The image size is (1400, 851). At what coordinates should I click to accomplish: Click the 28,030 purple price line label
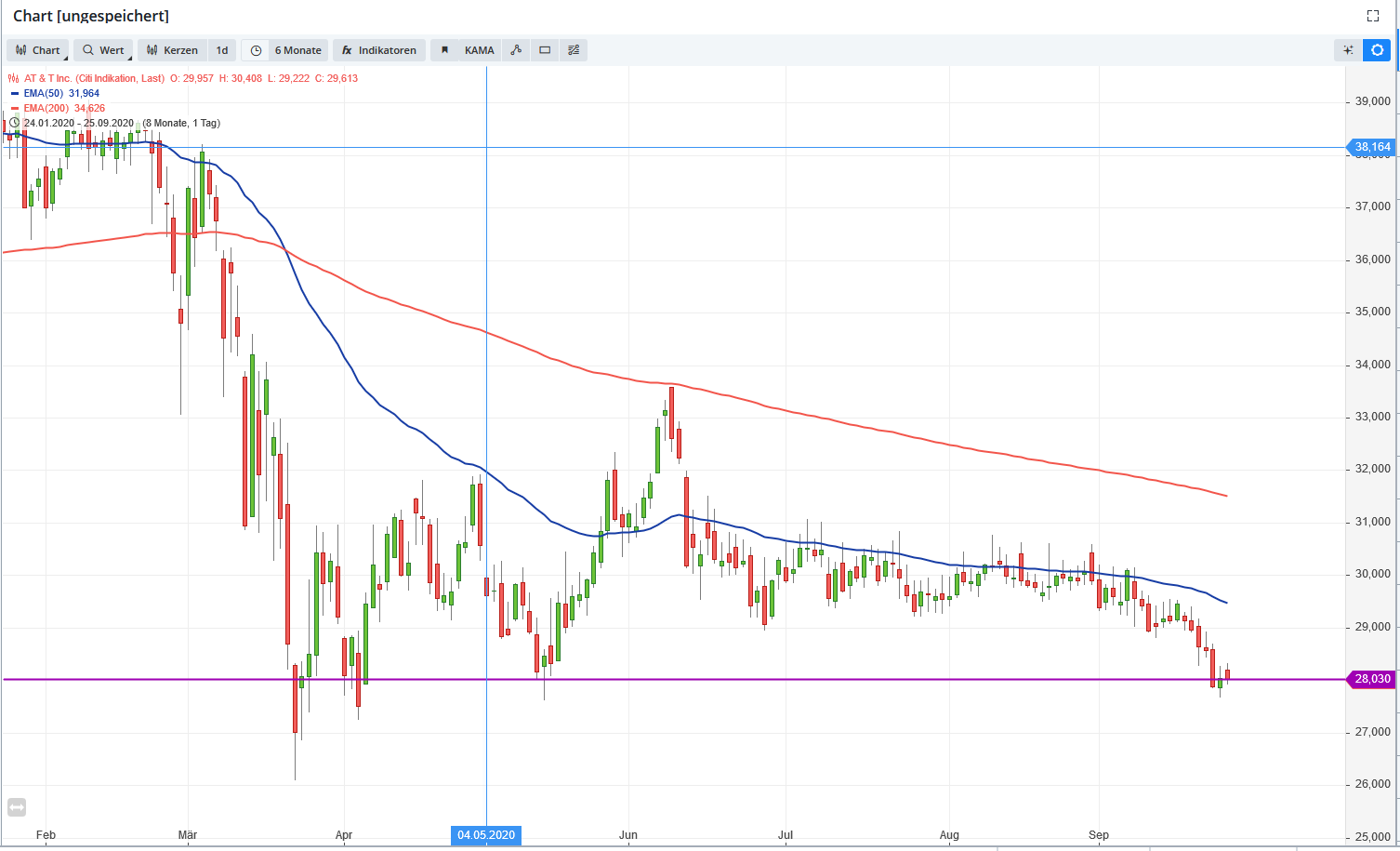(1371, 679)
